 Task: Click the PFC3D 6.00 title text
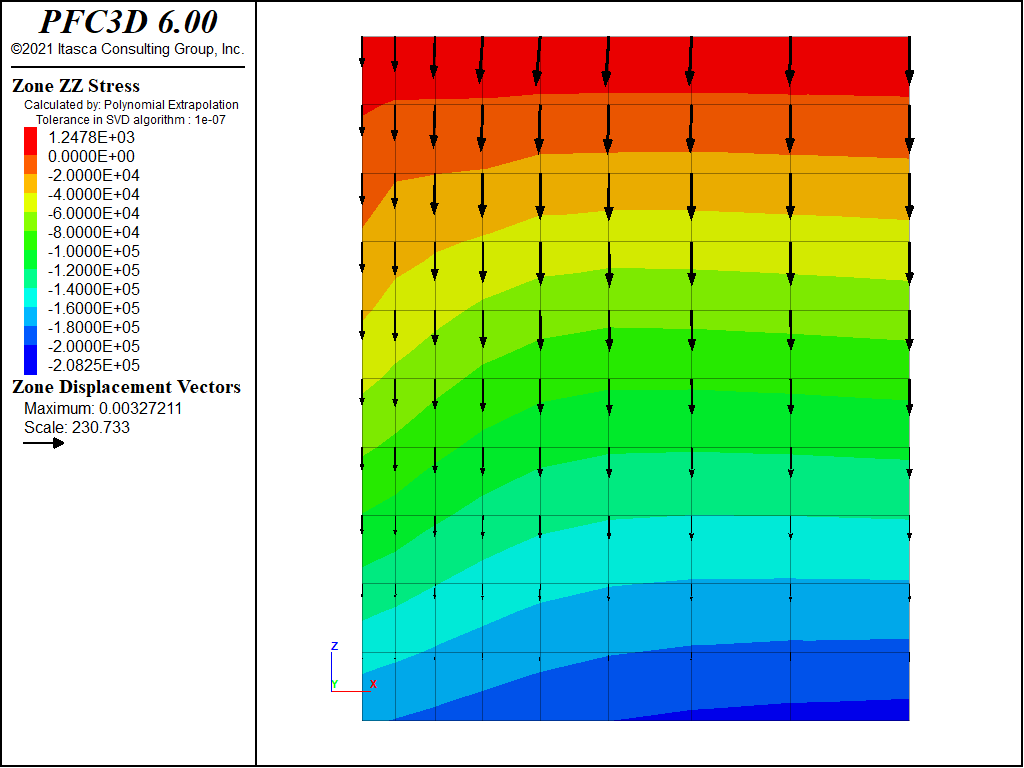128,21
